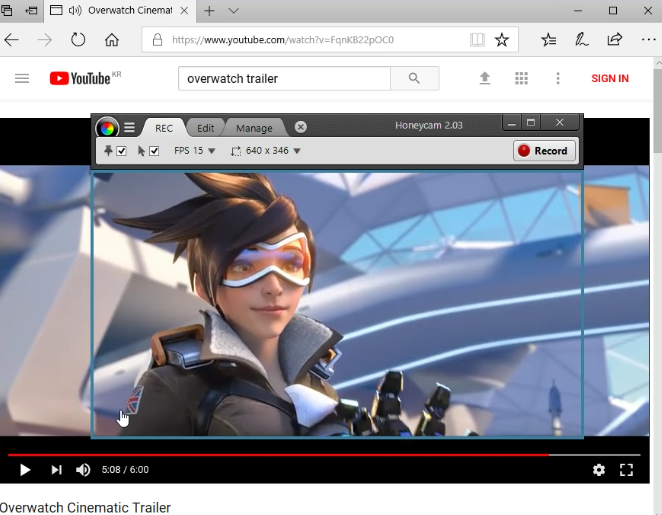Refresh the page in the browser
The image size is (662, 515).
(x=78, y=40)
